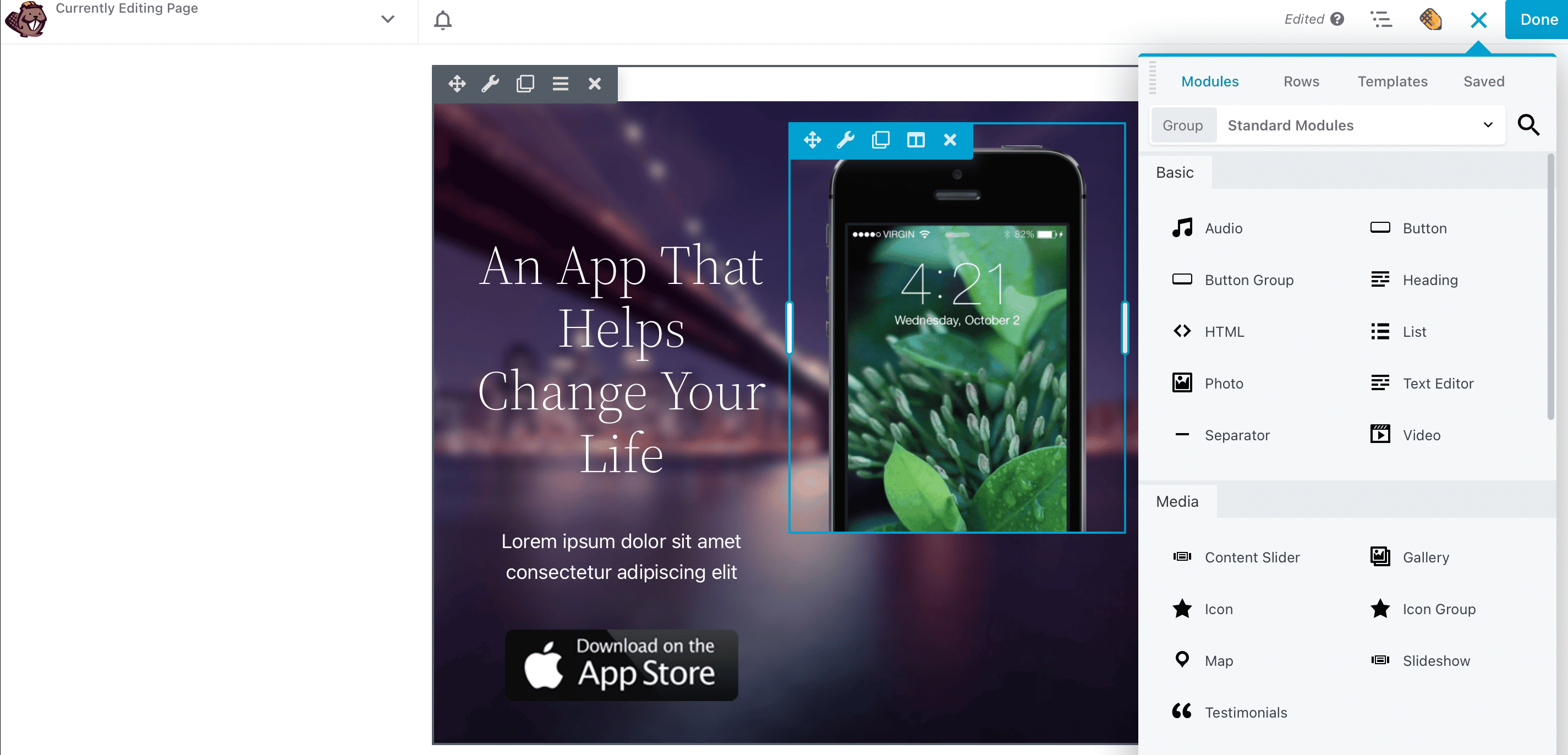Click the hamburger menu icon
Viewport: 1568px width, 755px height.
559,83
